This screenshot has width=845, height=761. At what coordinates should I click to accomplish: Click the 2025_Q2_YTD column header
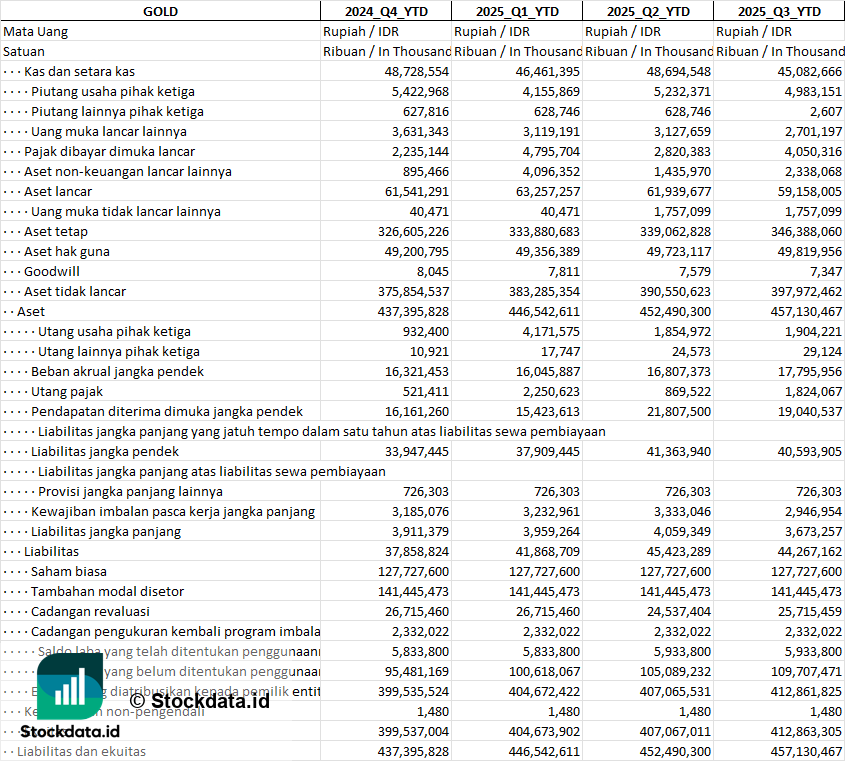[x=648, y=11]
